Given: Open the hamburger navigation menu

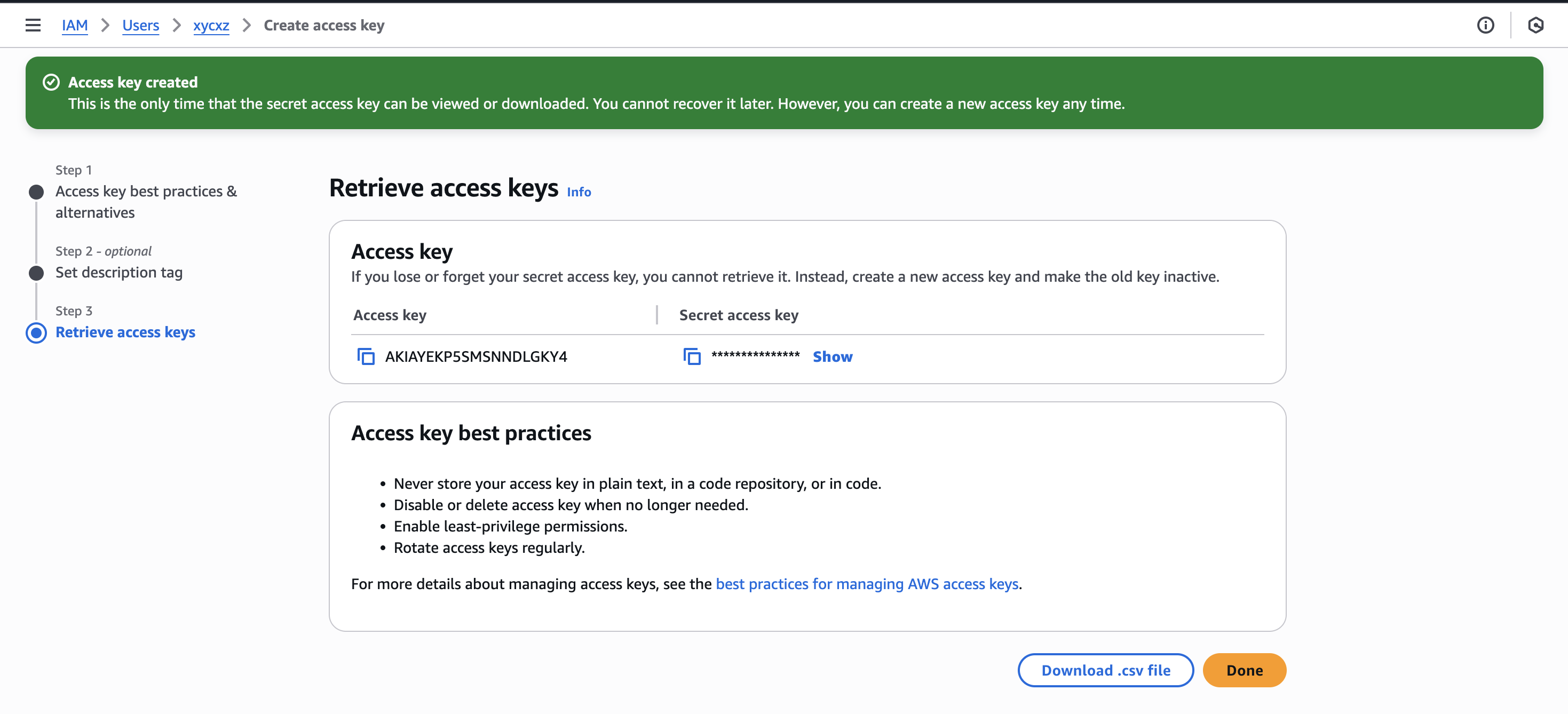Looking at the screenshot, I should pos(33,25).
